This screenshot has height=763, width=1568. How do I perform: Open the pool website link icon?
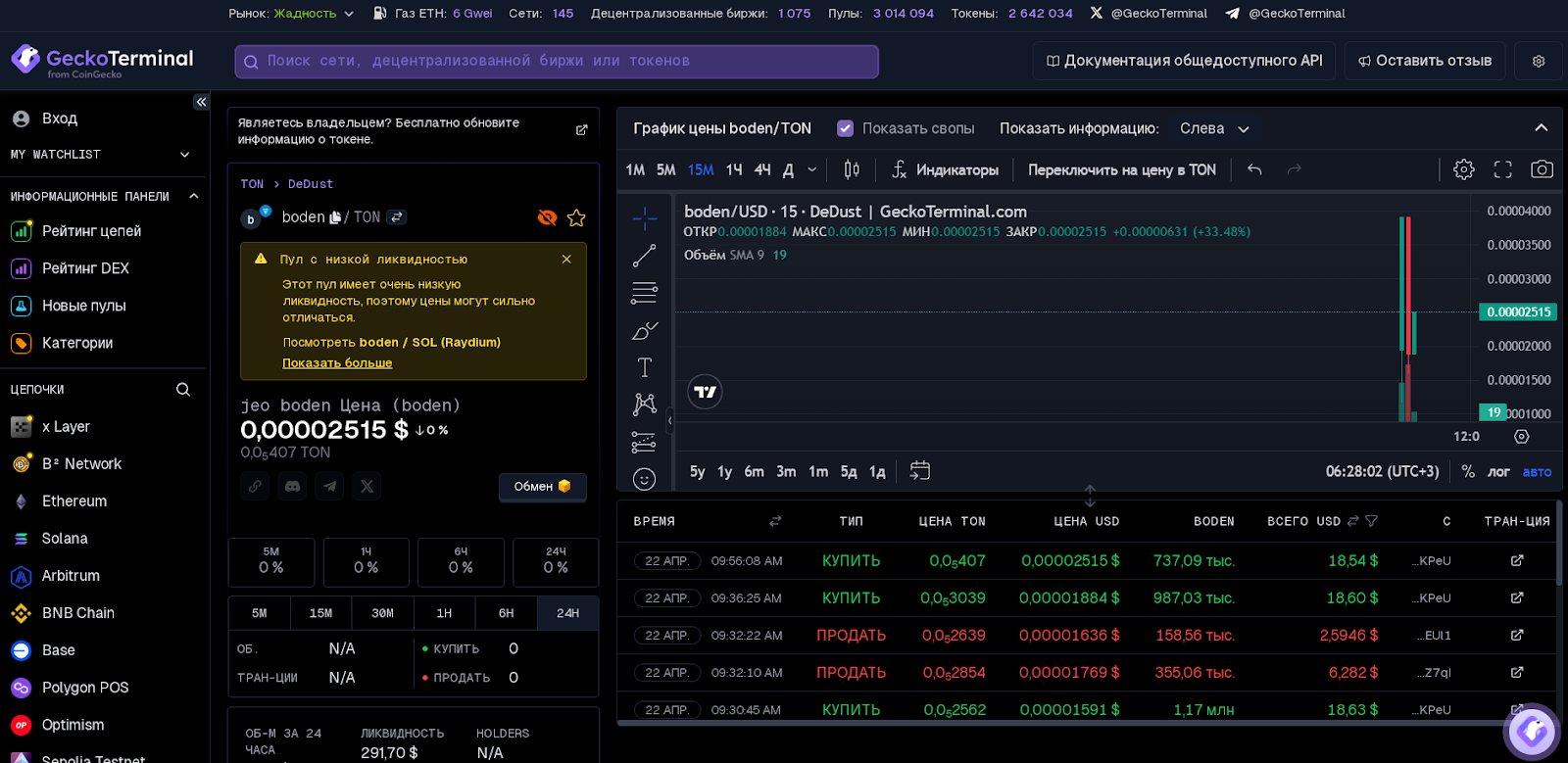coord(255,486)
